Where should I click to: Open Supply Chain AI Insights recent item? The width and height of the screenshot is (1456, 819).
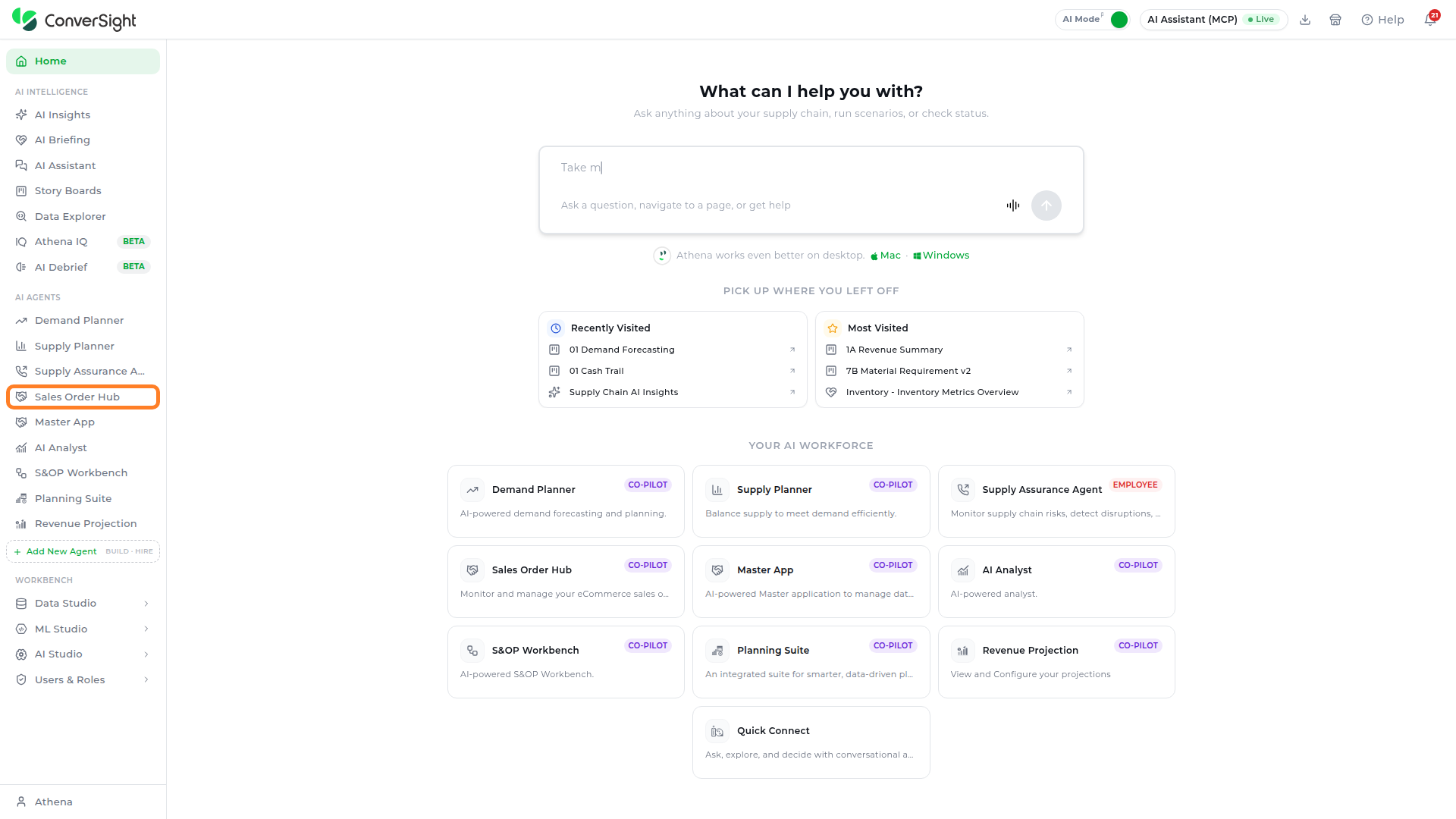pos(673,392)
